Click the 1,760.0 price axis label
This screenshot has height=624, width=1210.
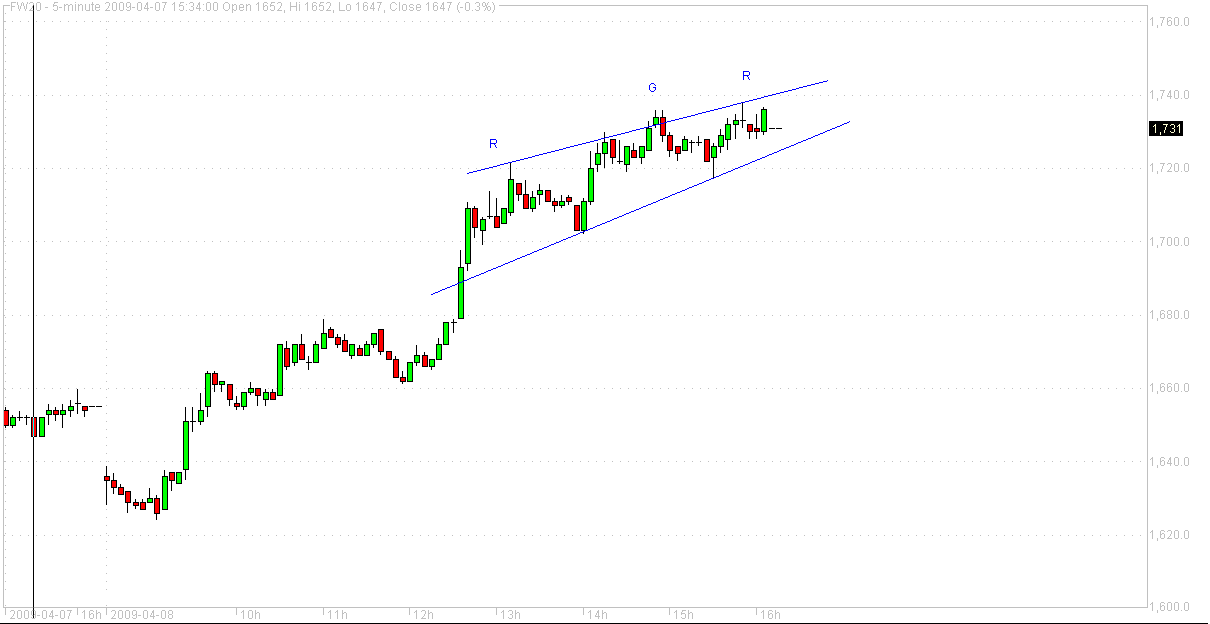click(x=1171, y=21)
